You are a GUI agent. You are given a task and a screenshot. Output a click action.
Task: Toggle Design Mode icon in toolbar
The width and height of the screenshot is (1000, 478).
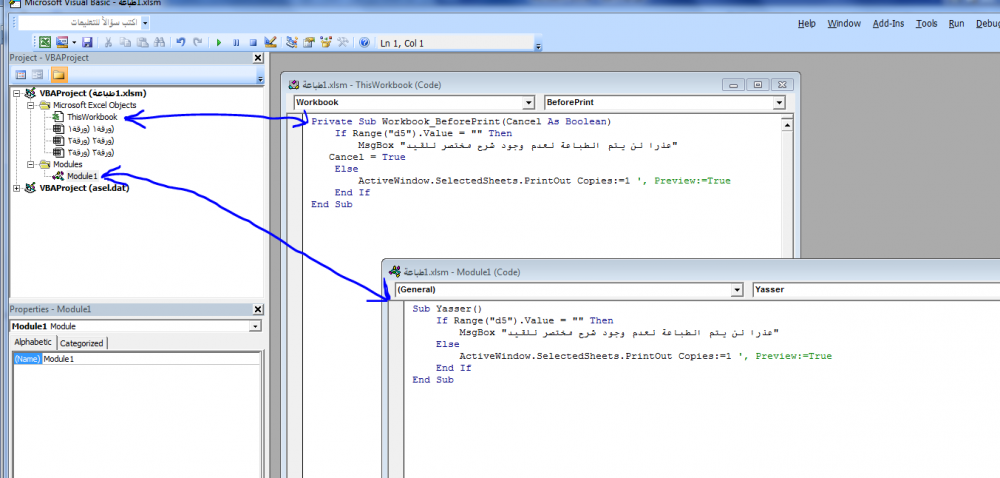pyautogui.click(x=270, y=43)
